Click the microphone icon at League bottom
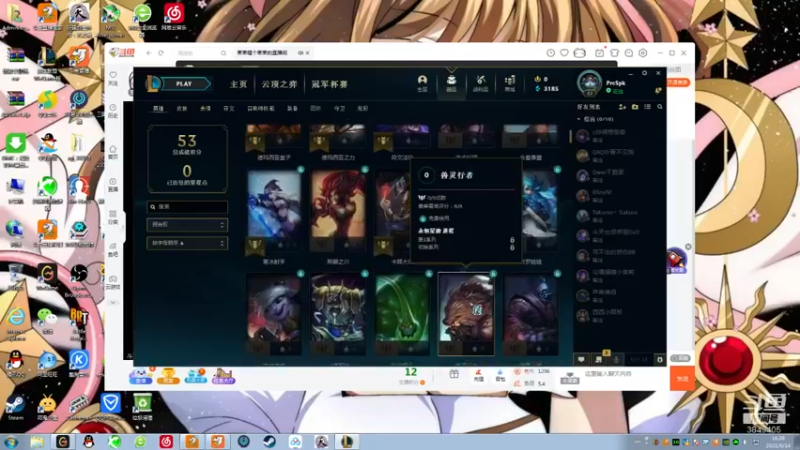 coord(616,360)
